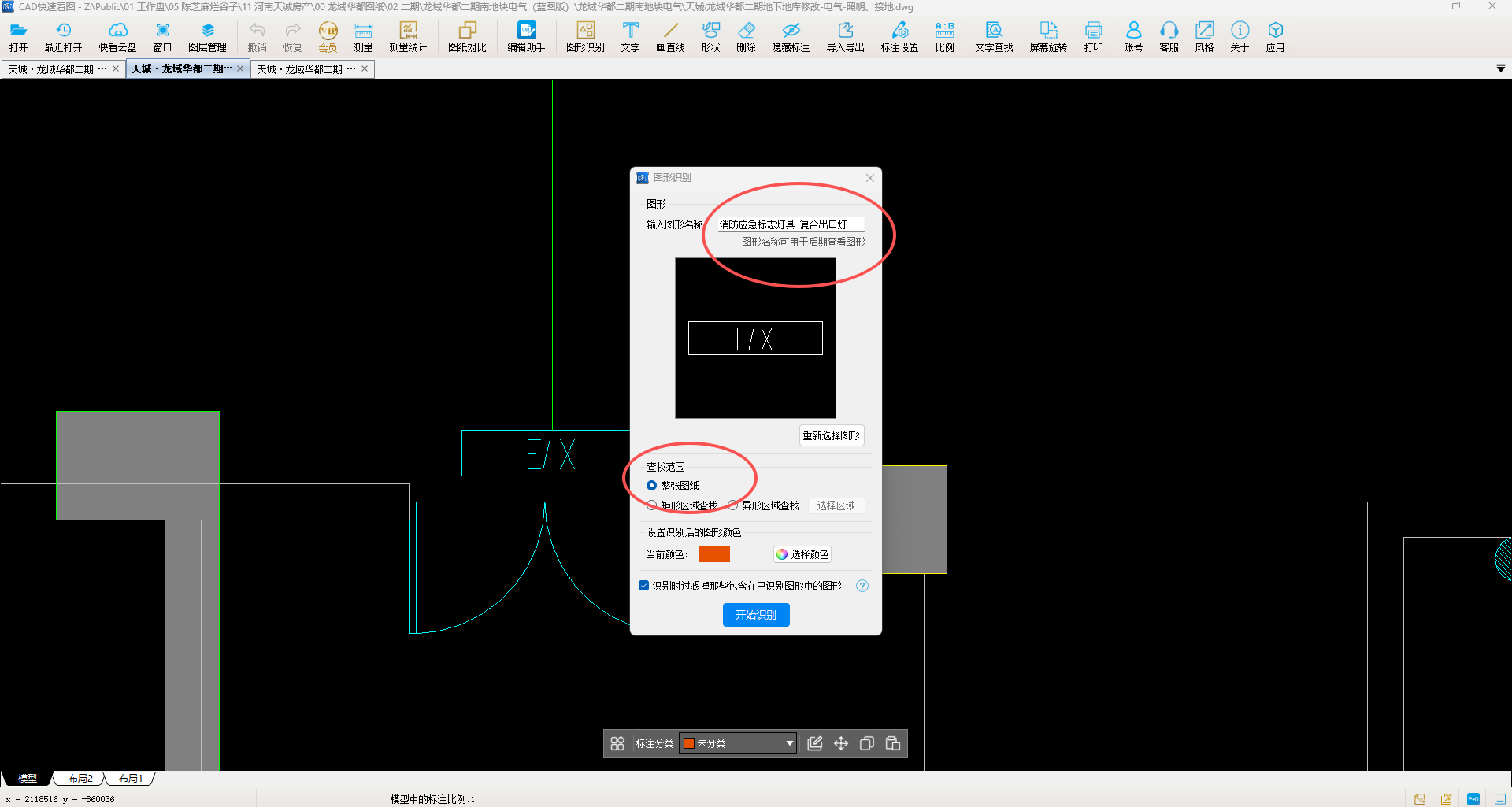Switch to the third 天城·龙域华都二期 tab
The width and height of the screenshot is (1512, 807).
point(300,69)
